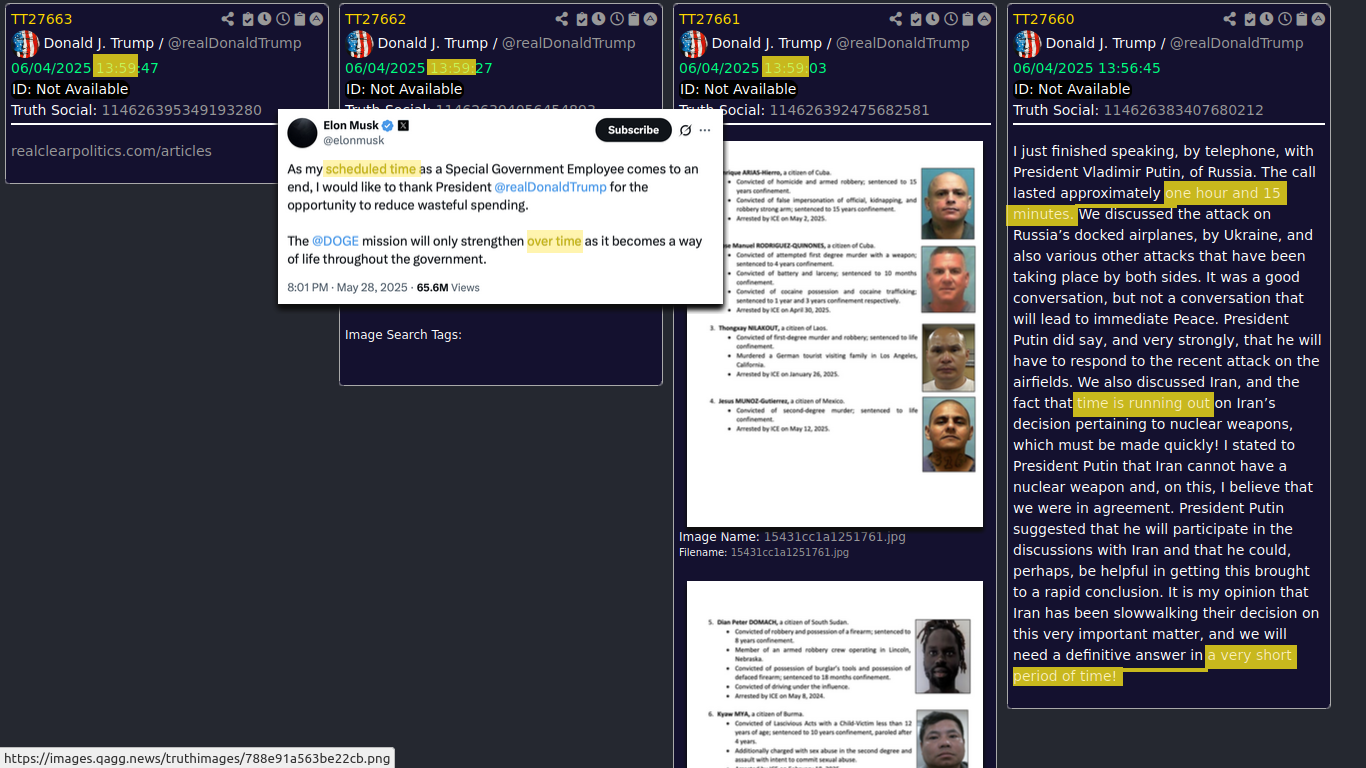Click Trump's avatar on post TT27660
The height and width of the screenshot is (768, 1366).
pos(1027,43)
